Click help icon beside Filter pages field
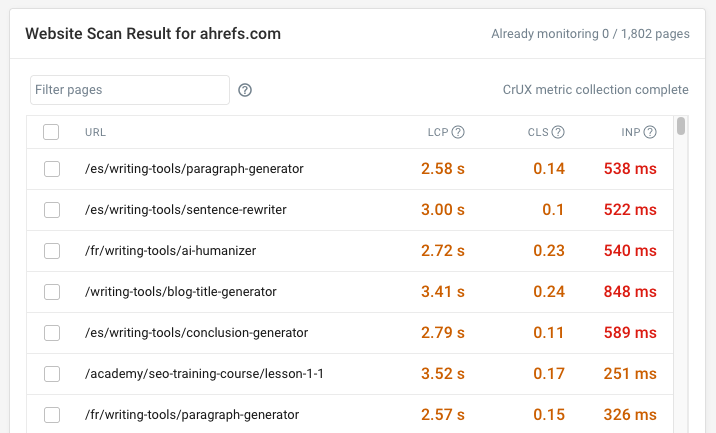This screenshot has height=433, width=716. tap(245, 90)
